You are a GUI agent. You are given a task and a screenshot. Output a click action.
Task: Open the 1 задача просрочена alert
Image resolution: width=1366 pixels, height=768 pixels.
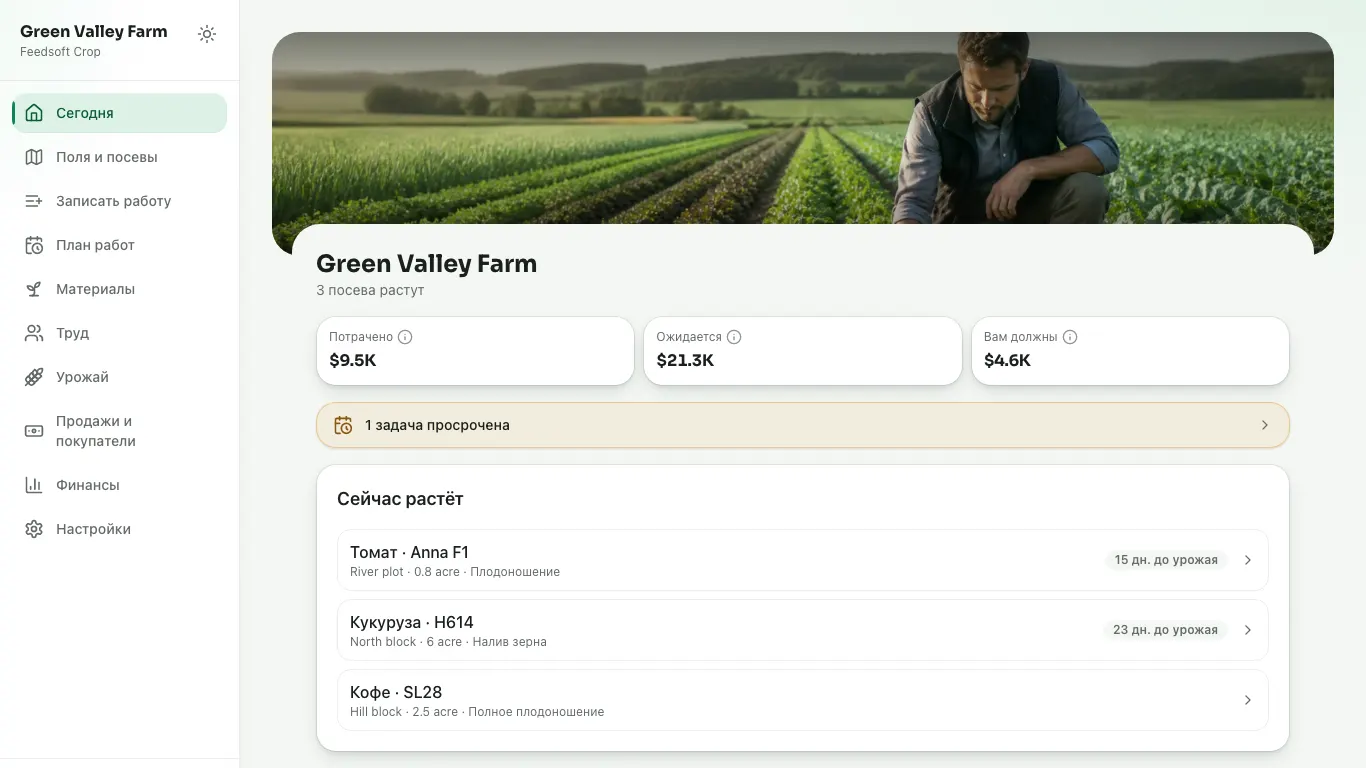(803, 425)
